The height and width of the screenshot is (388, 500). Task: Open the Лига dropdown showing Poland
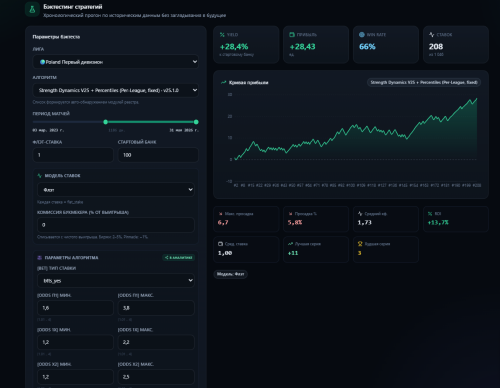(x=116, y=62)
